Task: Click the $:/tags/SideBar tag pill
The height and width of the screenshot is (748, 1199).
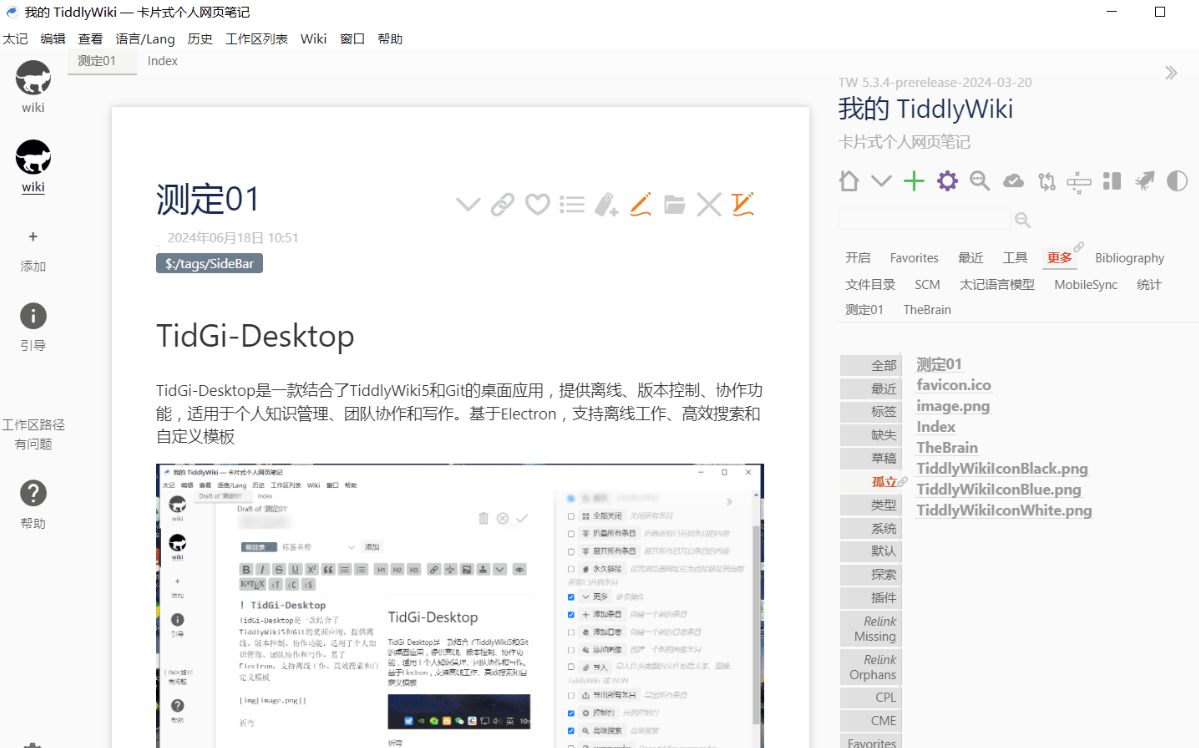Action: pos(210,264)
